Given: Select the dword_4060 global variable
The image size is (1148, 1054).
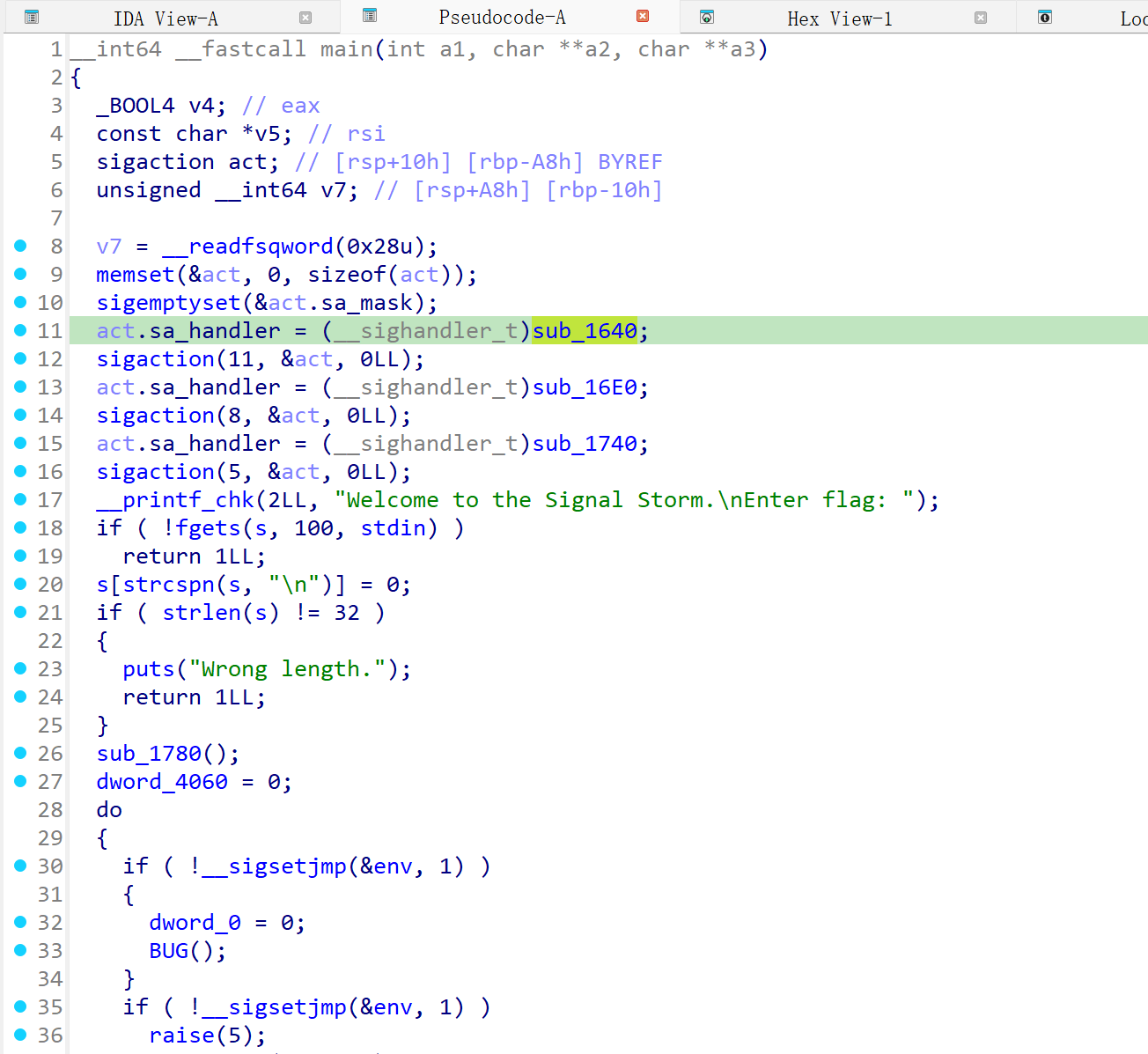Looking at the screenshot, I should (162, 782).
